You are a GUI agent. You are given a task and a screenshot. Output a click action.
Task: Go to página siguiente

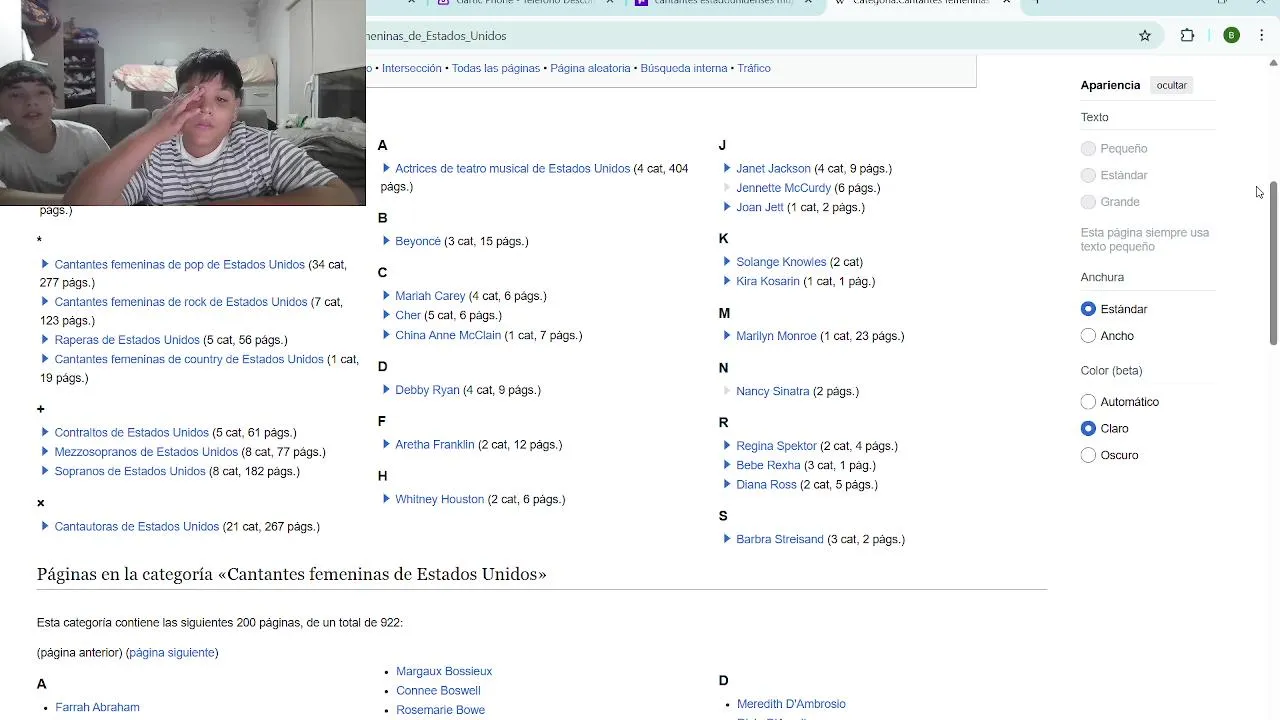172,653
